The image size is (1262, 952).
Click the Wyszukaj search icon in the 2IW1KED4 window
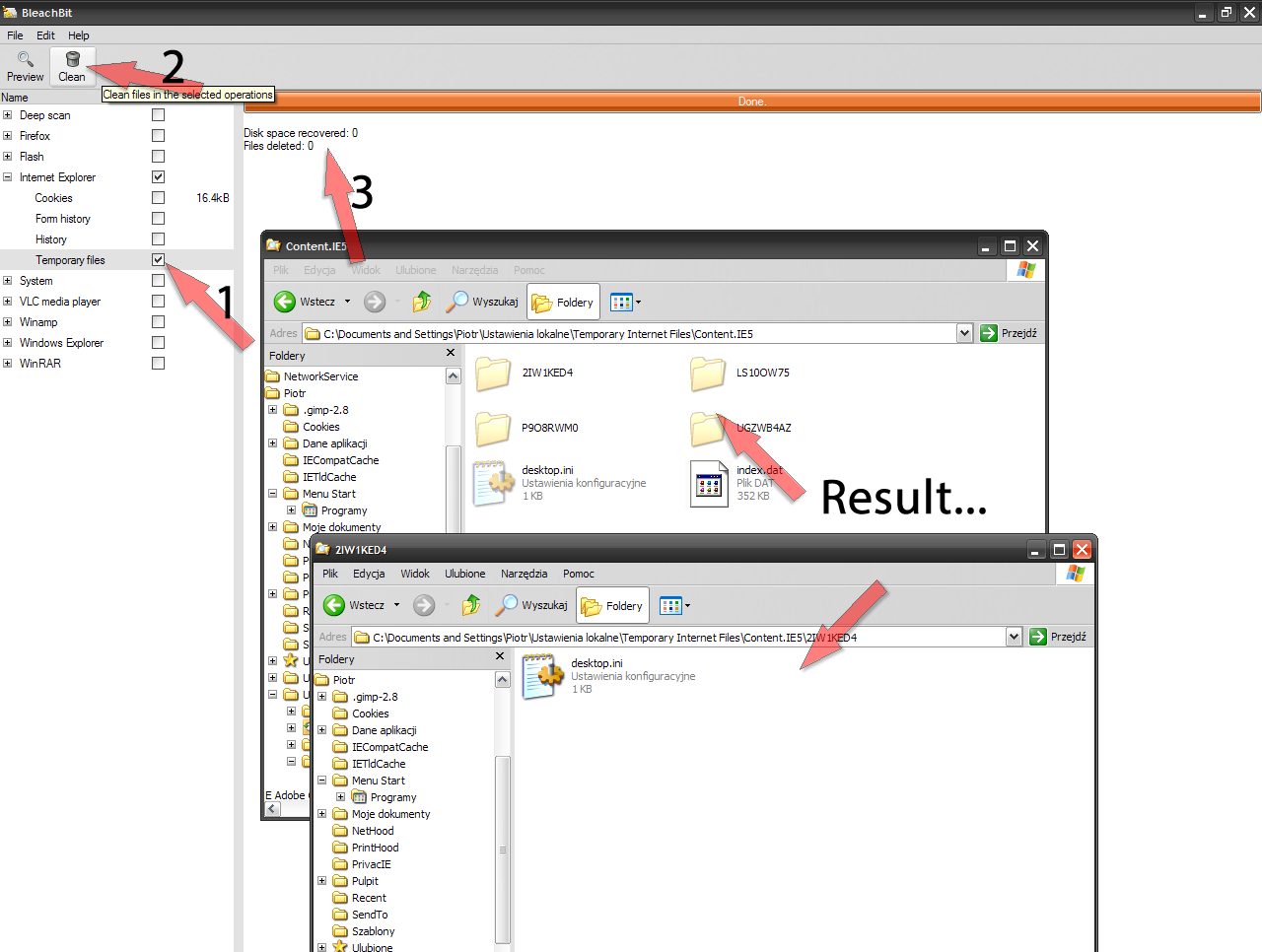click(507, 605)
